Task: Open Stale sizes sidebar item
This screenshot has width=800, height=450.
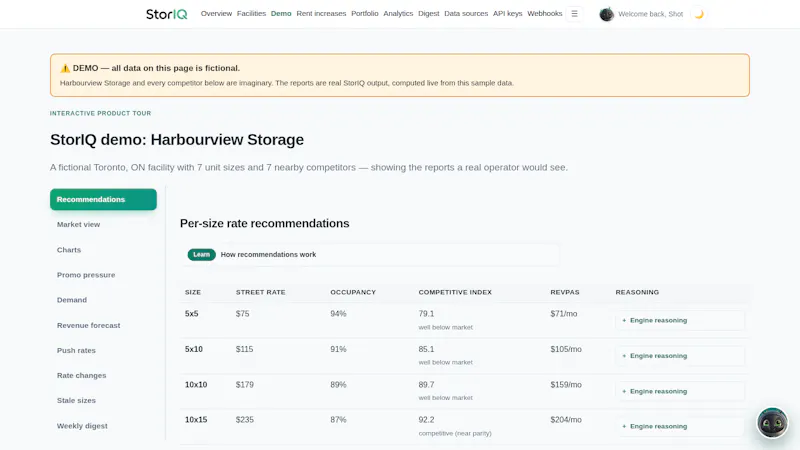Action: click(103, 401)
